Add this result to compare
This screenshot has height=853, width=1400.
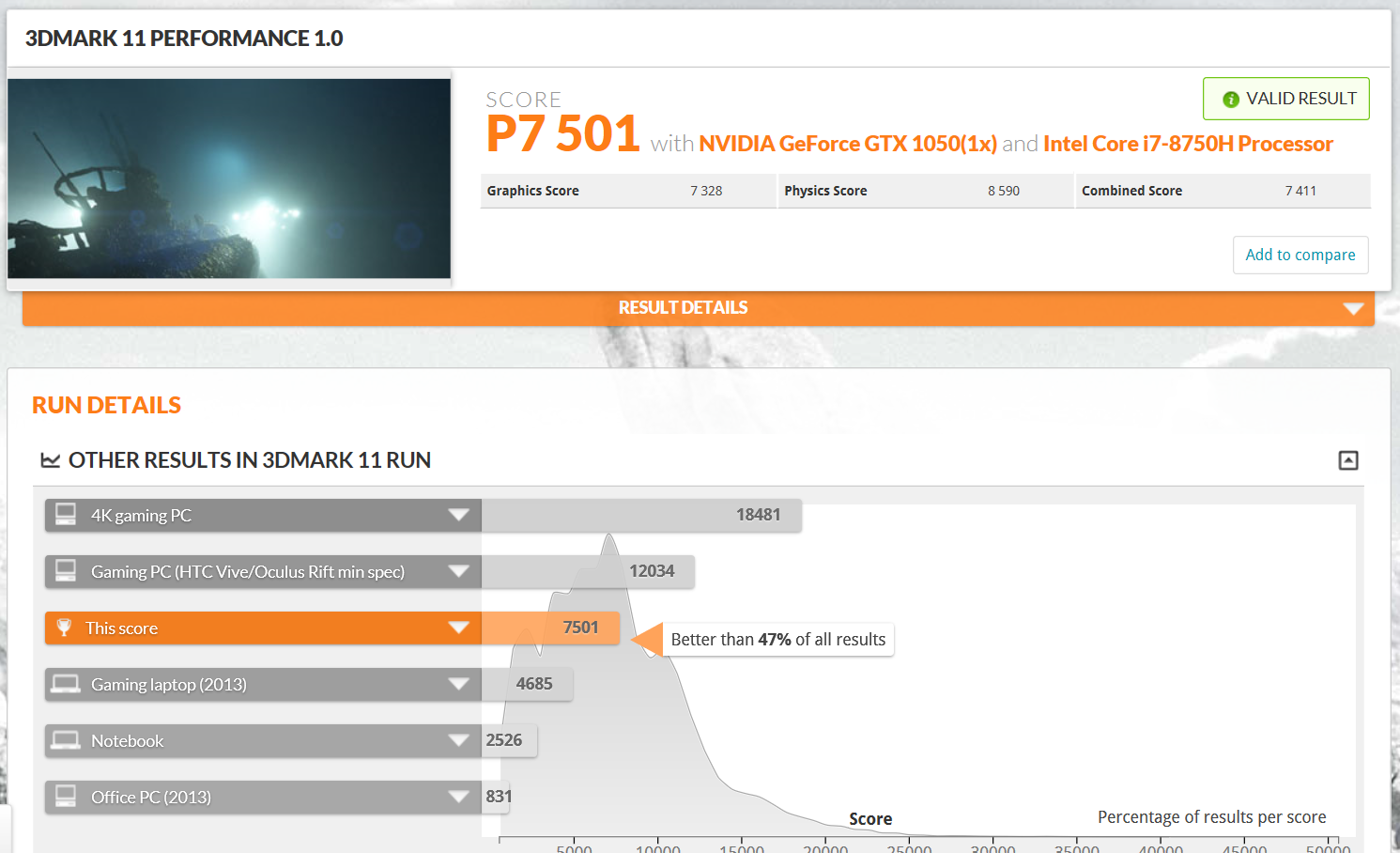[1300, 255]
